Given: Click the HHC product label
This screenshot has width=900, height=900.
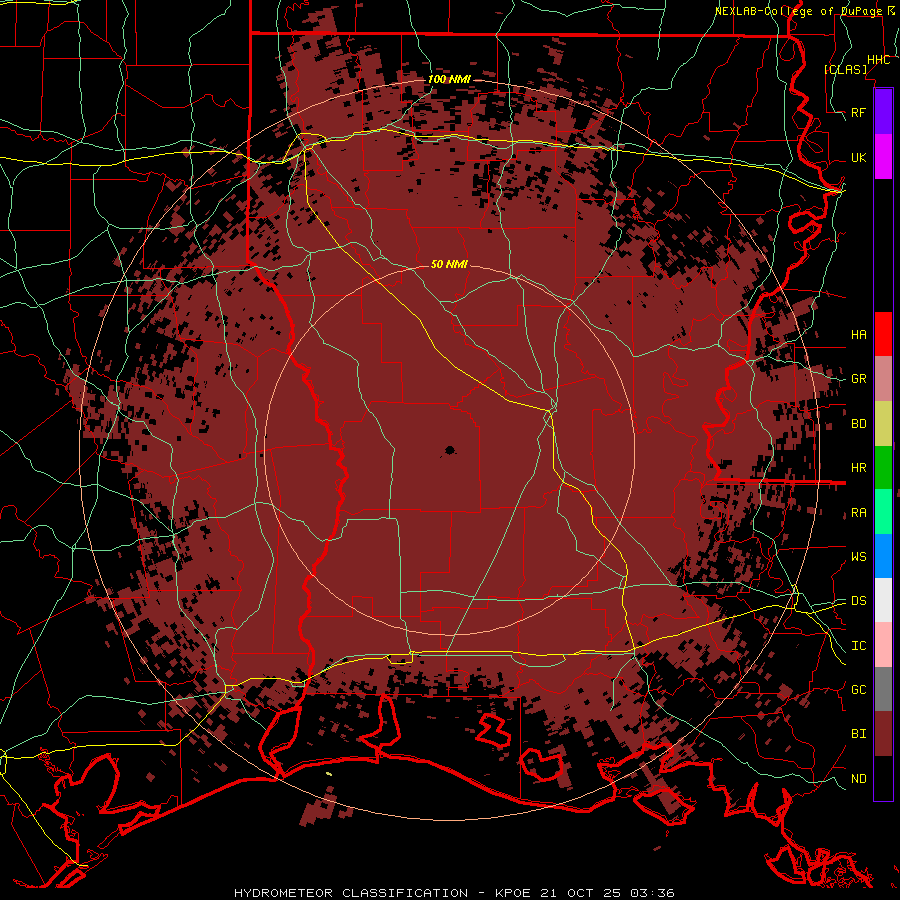Looking at the screenshot, I should point(878,60).
